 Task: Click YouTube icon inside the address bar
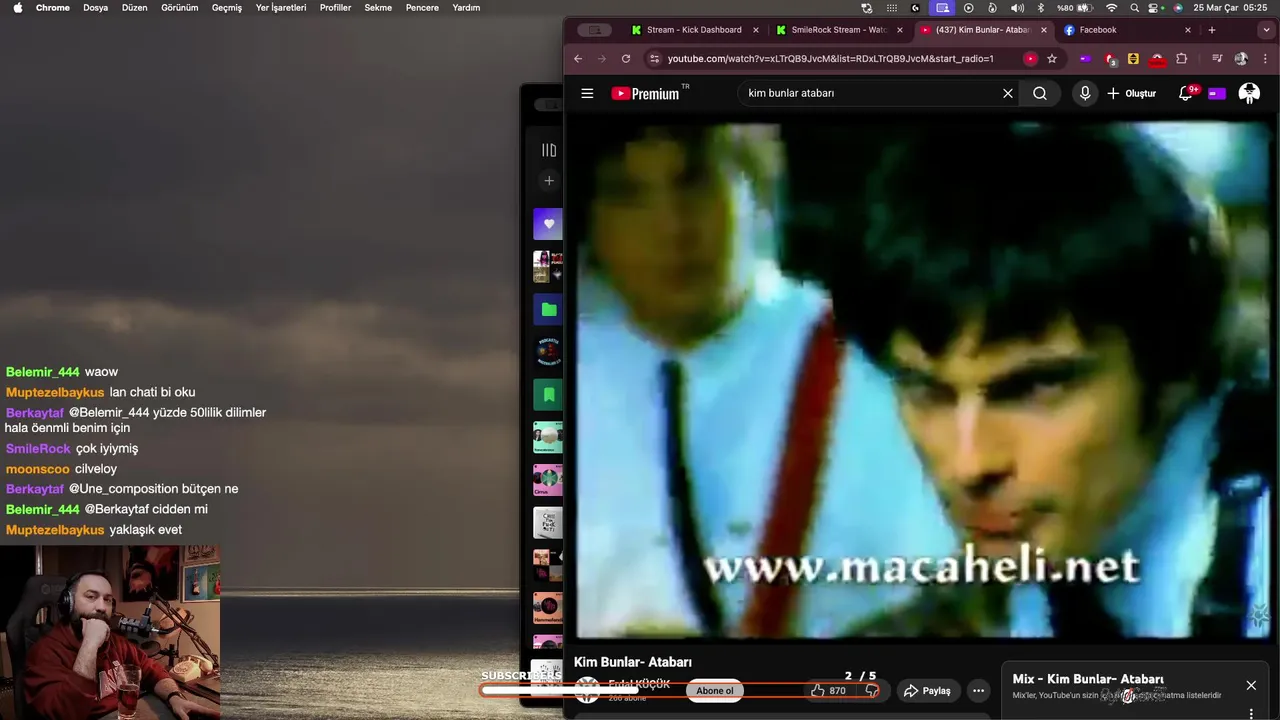[1030, 59]
